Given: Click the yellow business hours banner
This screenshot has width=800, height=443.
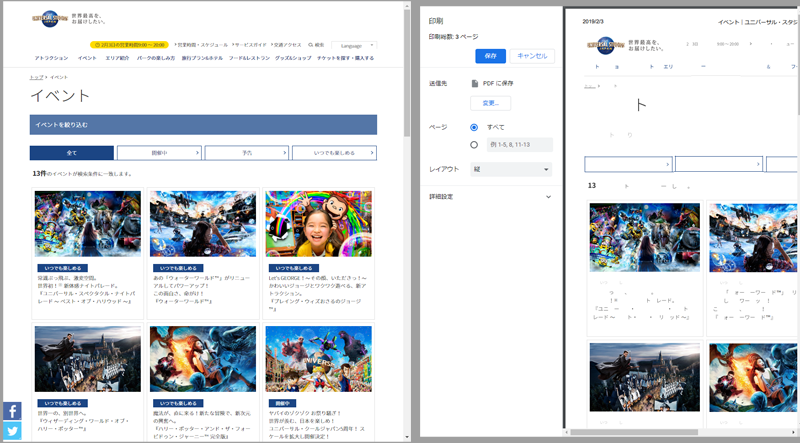Looking at the screenshot, I should [129, 45].
